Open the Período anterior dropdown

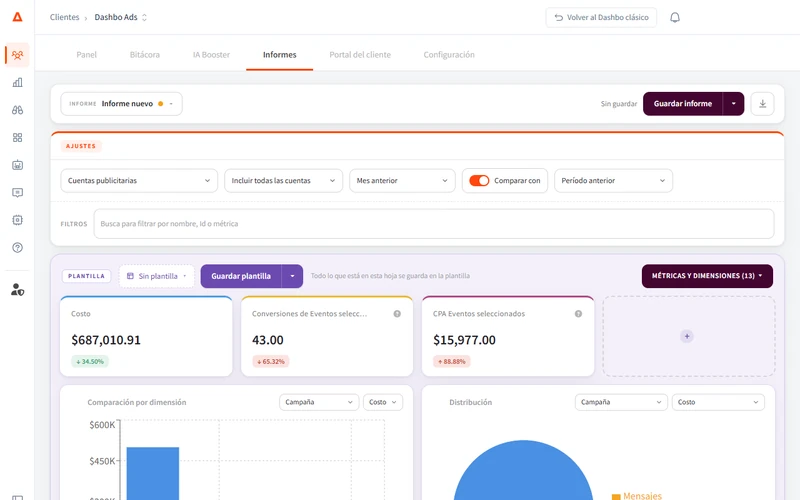point(613,181)
